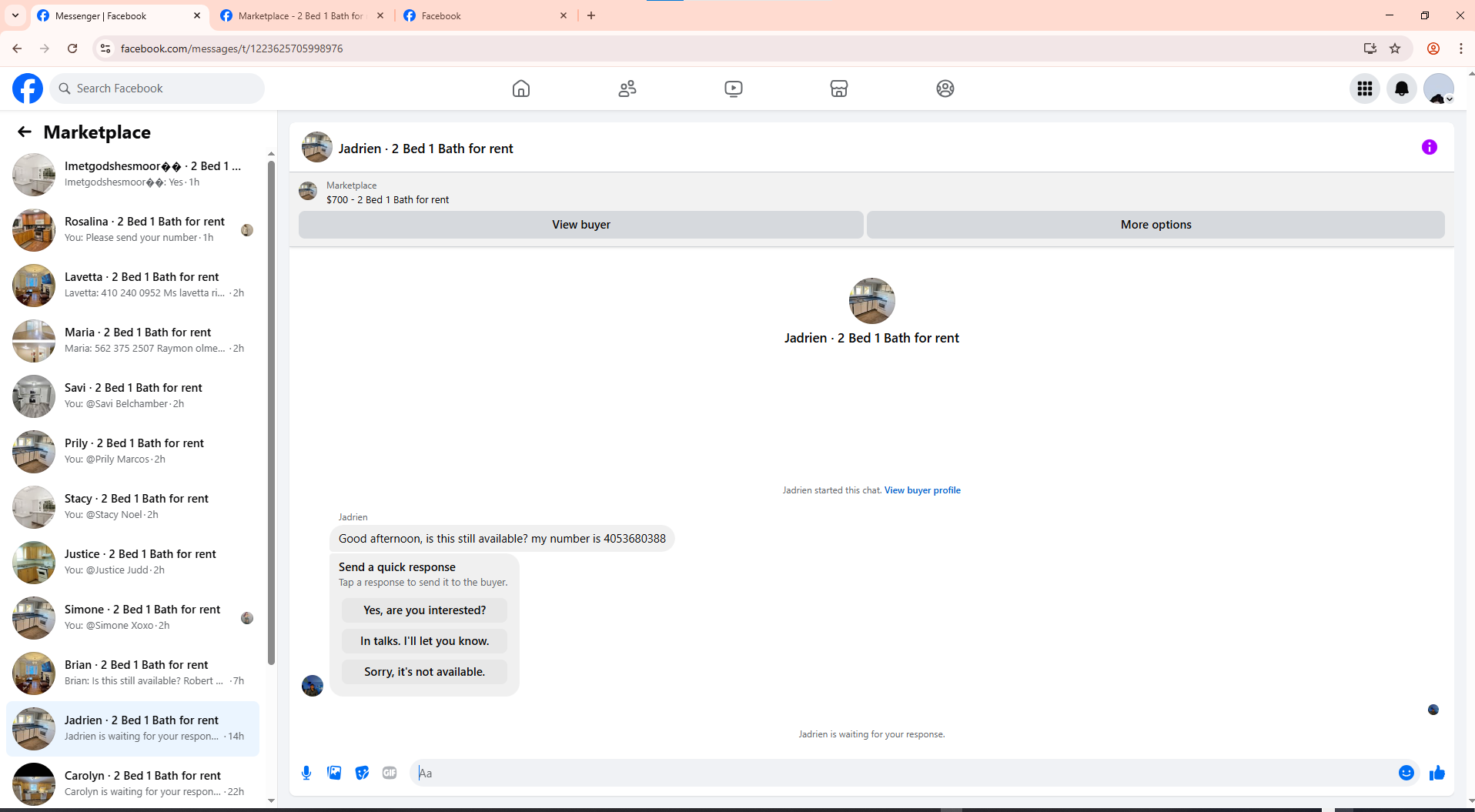Open the Marketplace storefront icon in top navigation
Viewport: 1475px width, 812px height.
click(x=839, y=89)
